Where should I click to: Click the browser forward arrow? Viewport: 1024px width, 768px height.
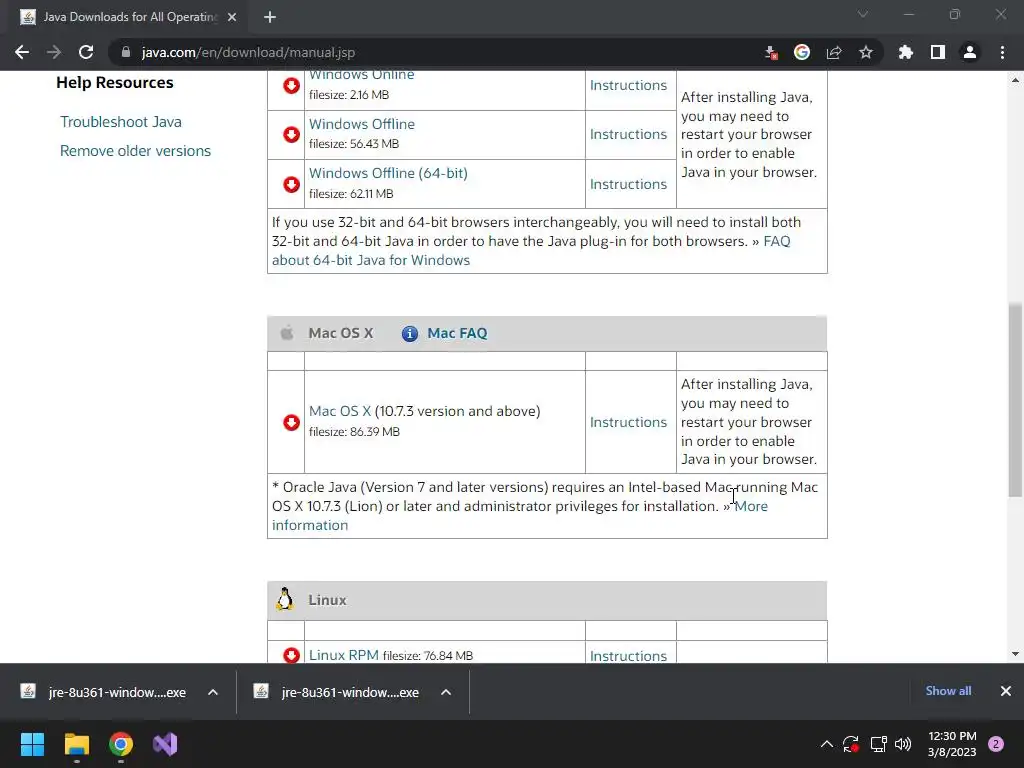point(54,52)
